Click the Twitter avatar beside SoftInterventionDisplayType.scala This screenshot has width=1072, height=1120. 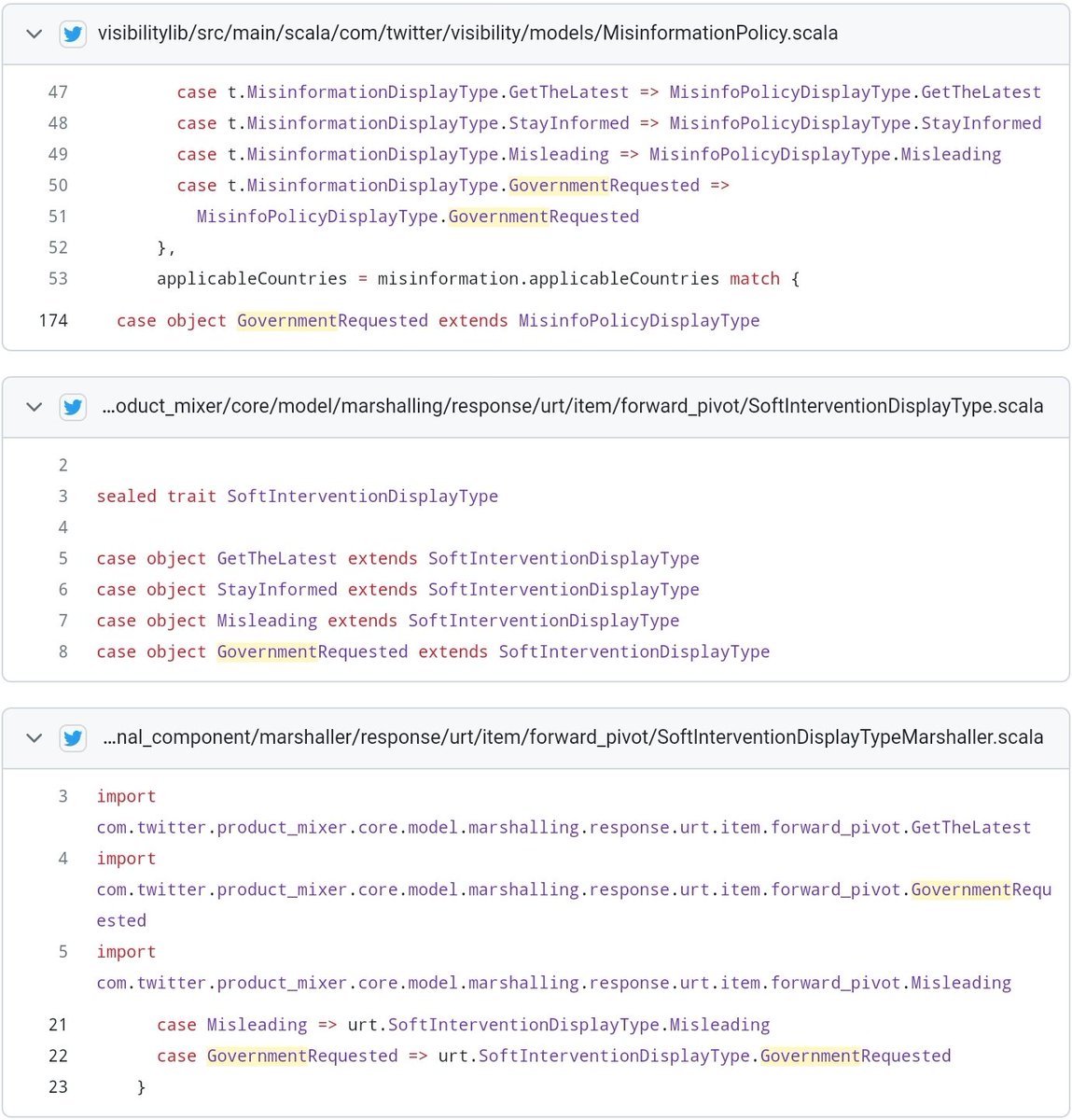pos(73,407)
